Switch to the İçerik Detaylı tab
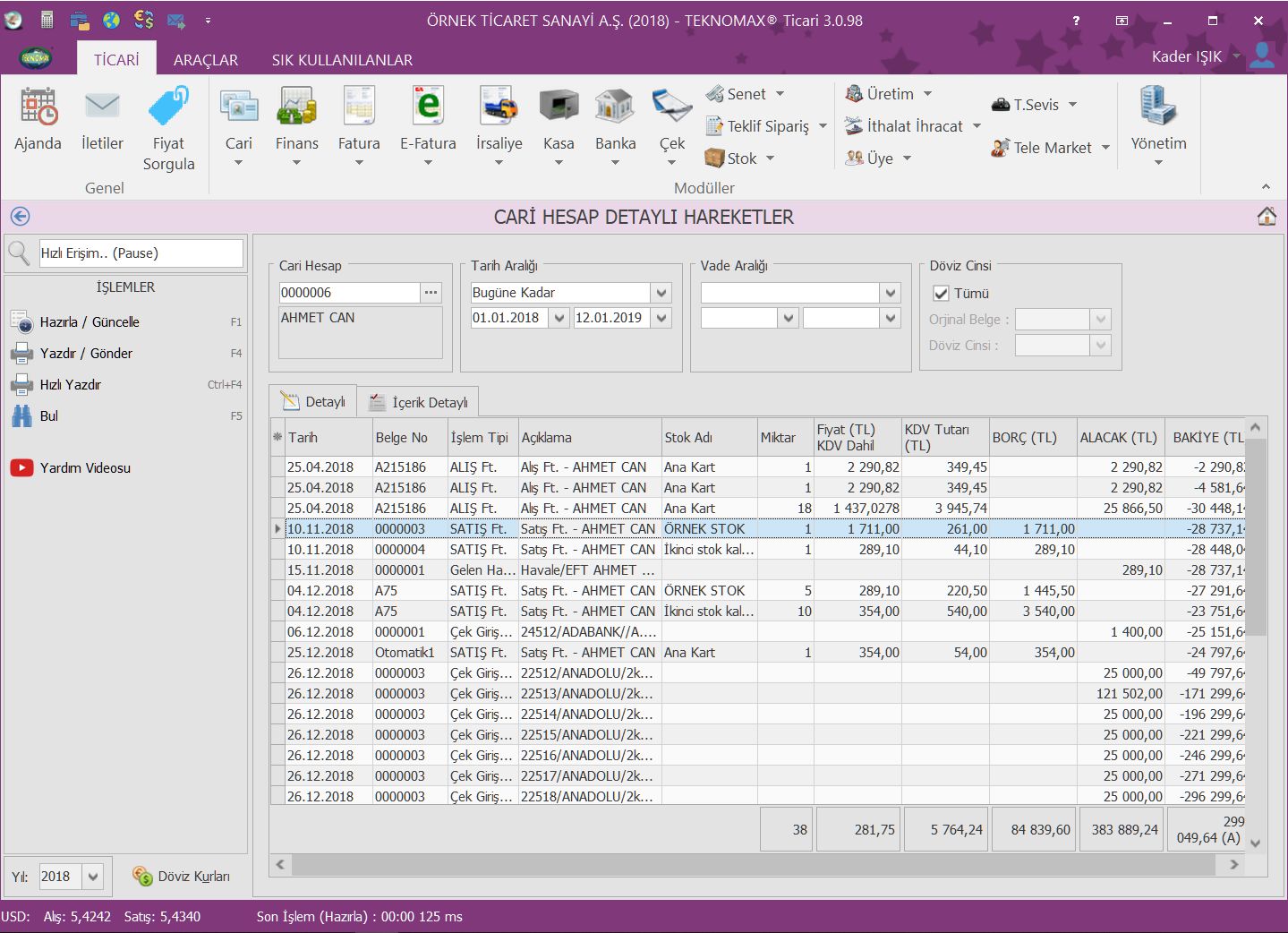The height and width of the screenshot is (933, 1288). pos(419,402)
